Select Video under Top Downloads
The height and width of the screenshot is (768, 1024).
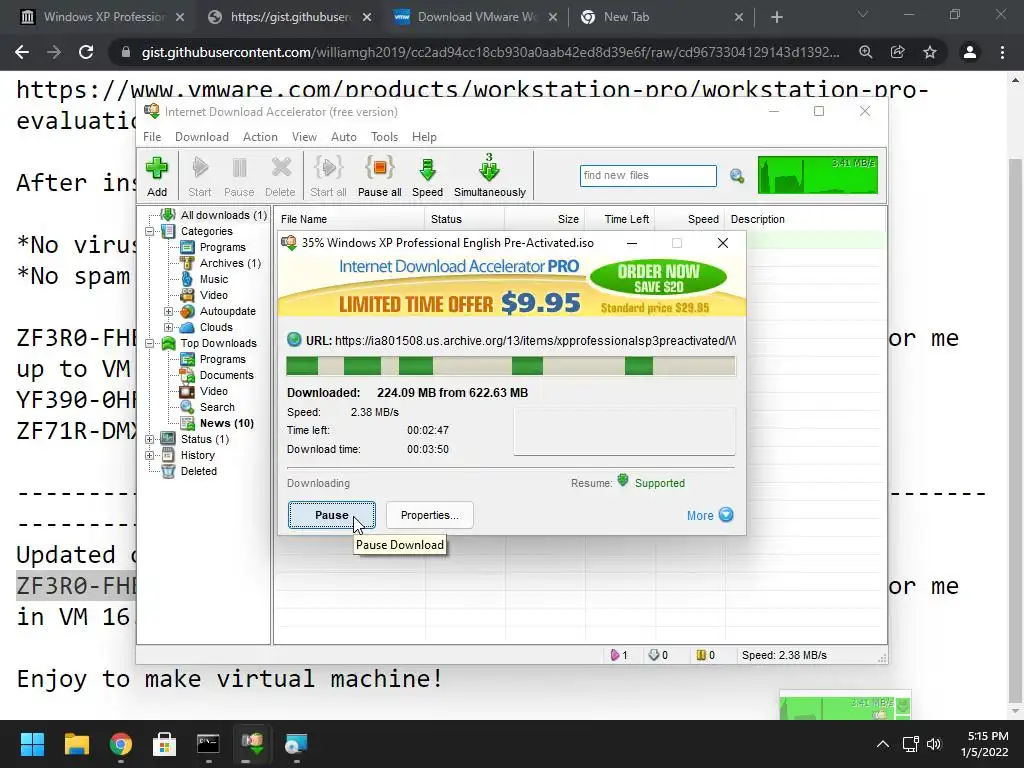point(214,391)
